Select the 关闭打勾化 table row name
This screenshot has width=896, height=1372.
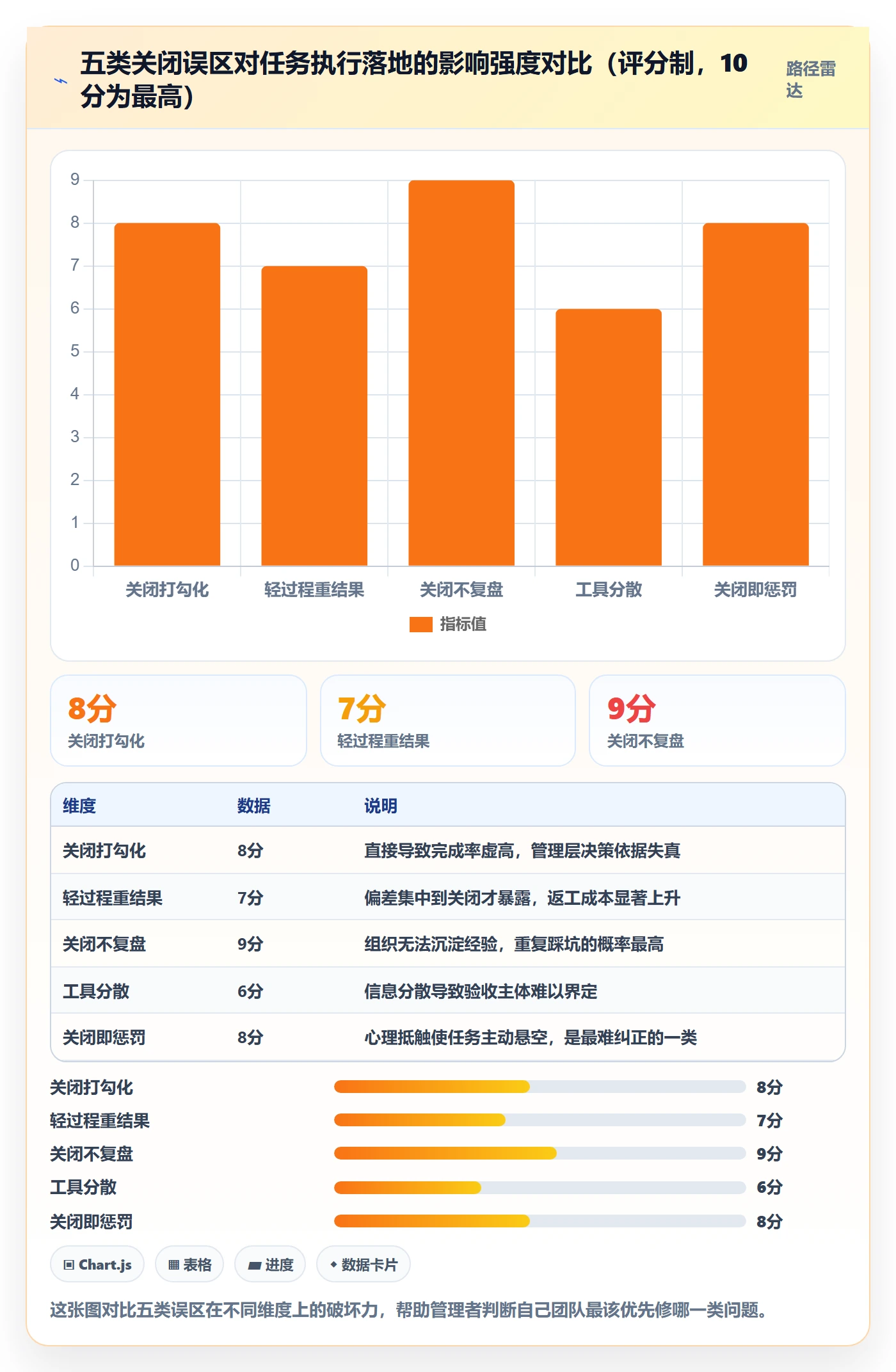104,850
